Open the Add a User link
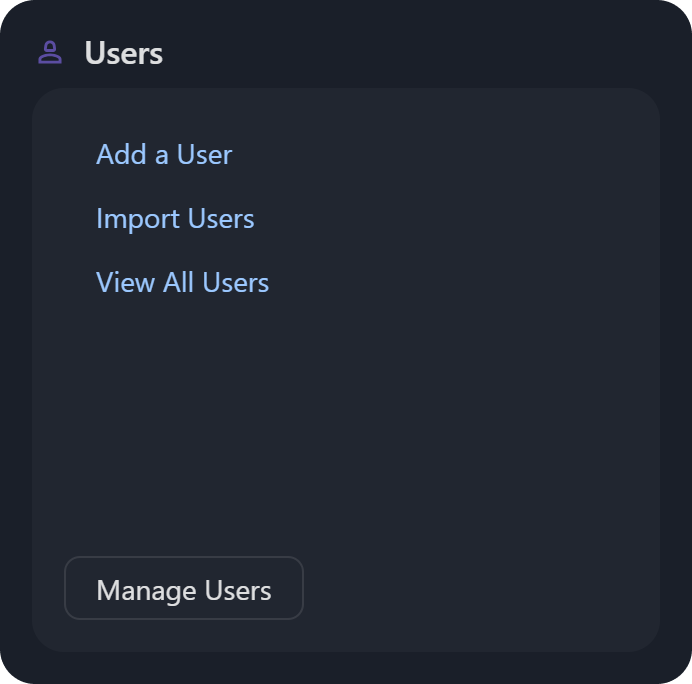The image size is (692, 684). [164, 155]
